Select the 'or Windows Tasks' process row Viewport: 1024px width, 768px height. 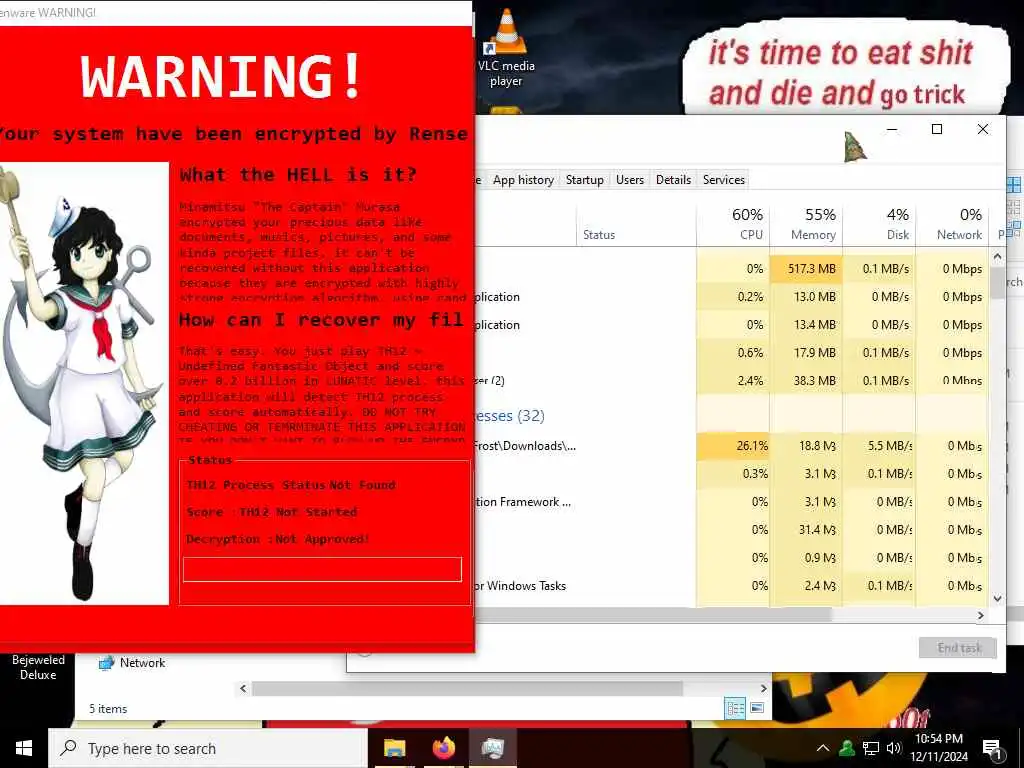pyautogui.click(x=731, y=586)
